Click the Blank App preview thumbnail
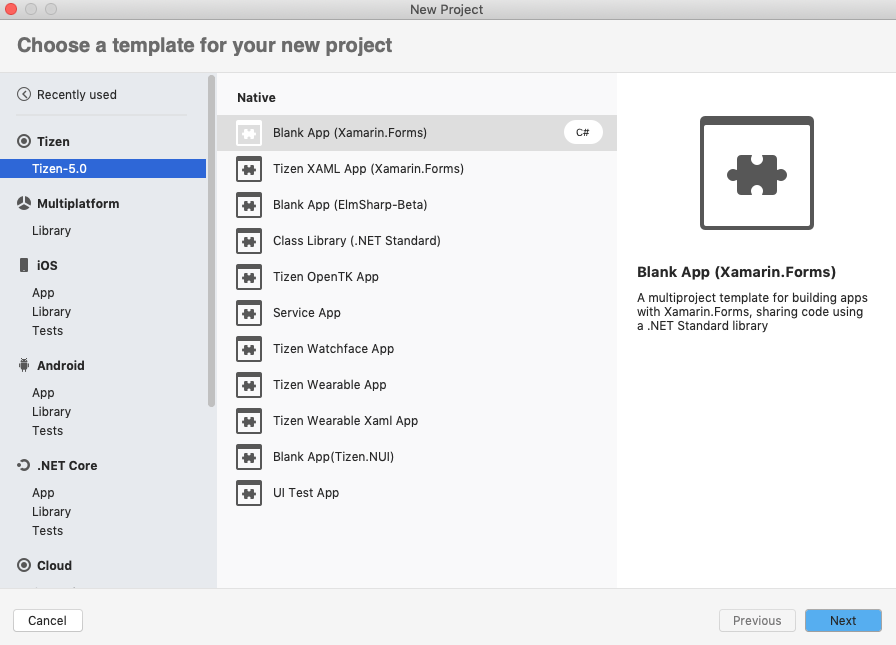This screenshot has height=645, width=896. tap(757, 175)
